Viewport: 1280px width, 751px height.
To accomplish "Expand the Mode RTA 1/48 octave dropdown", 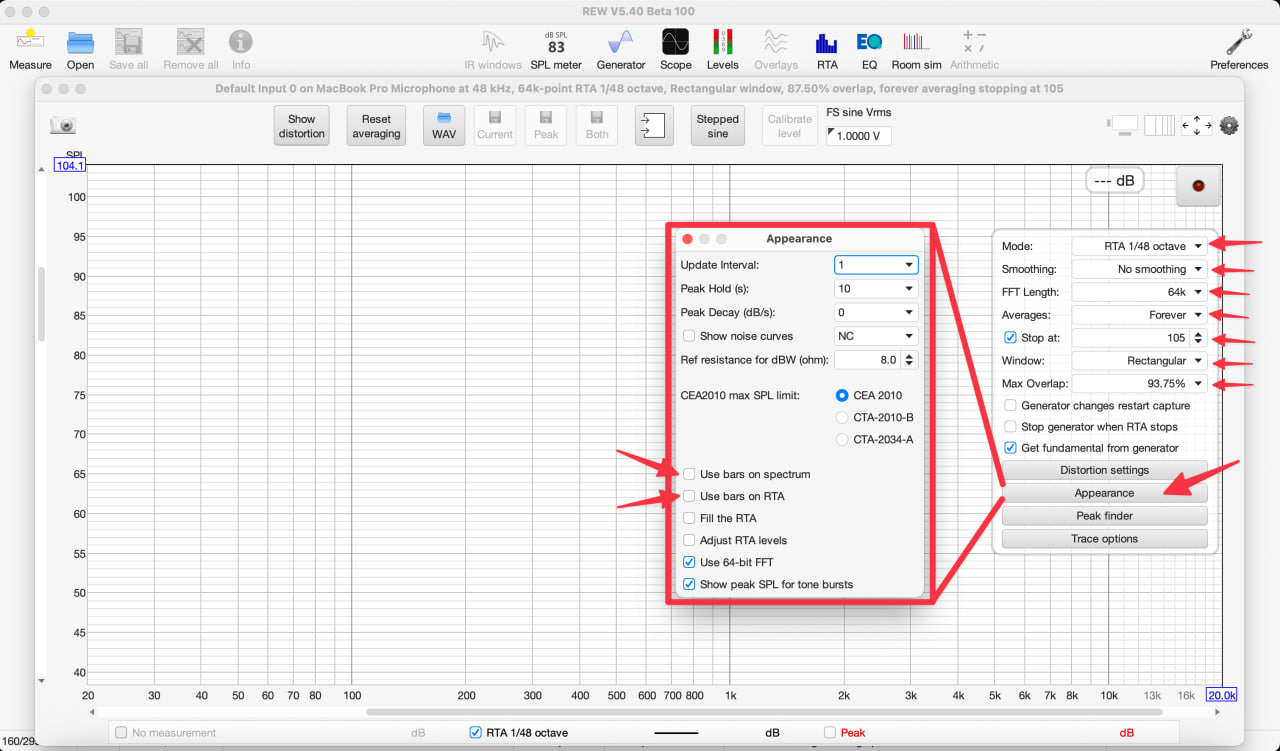I will tap(1139, 246).
